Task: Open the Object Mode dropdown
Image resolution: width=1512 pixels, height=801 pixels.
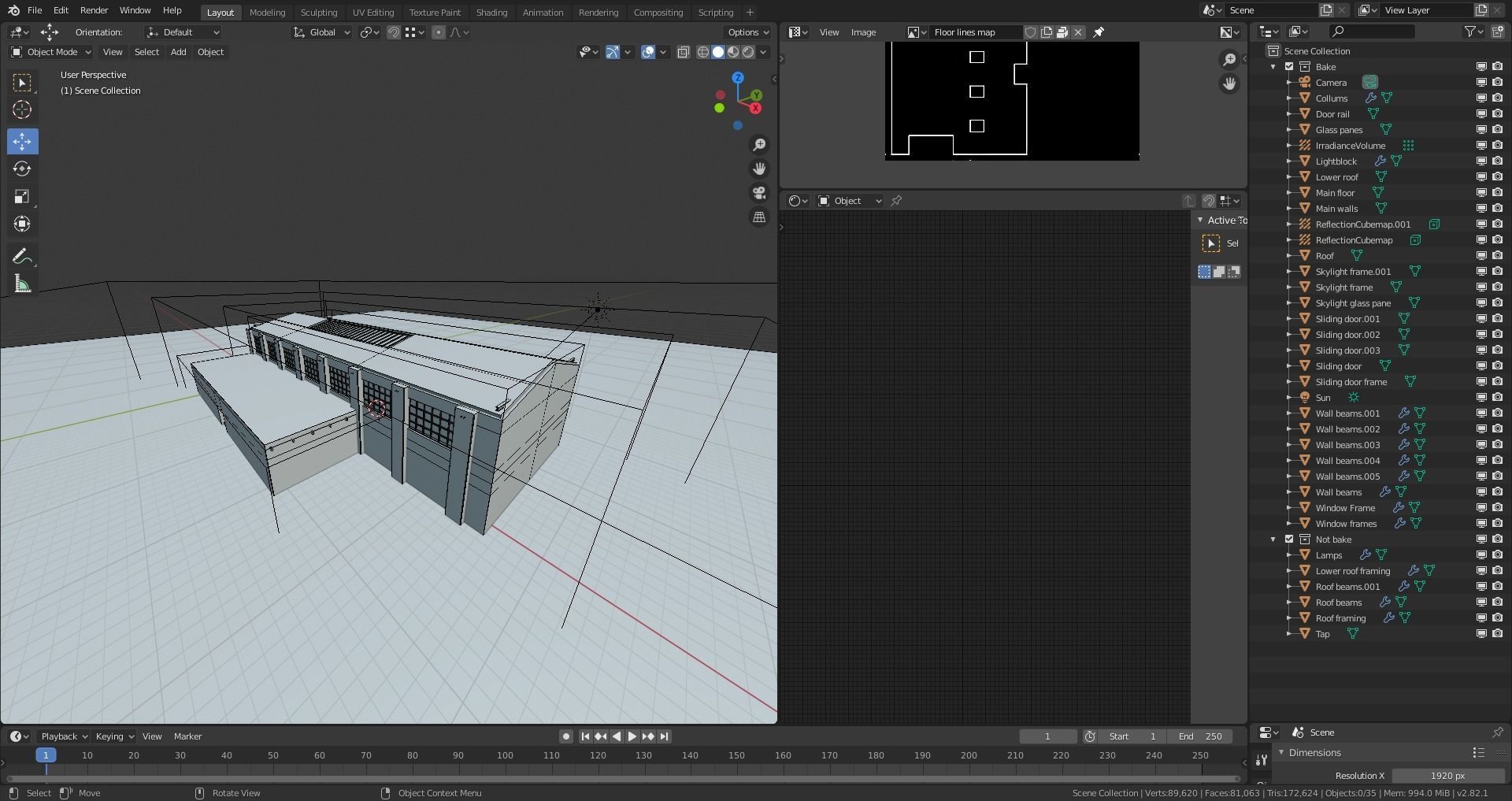Action: (50, 52)
